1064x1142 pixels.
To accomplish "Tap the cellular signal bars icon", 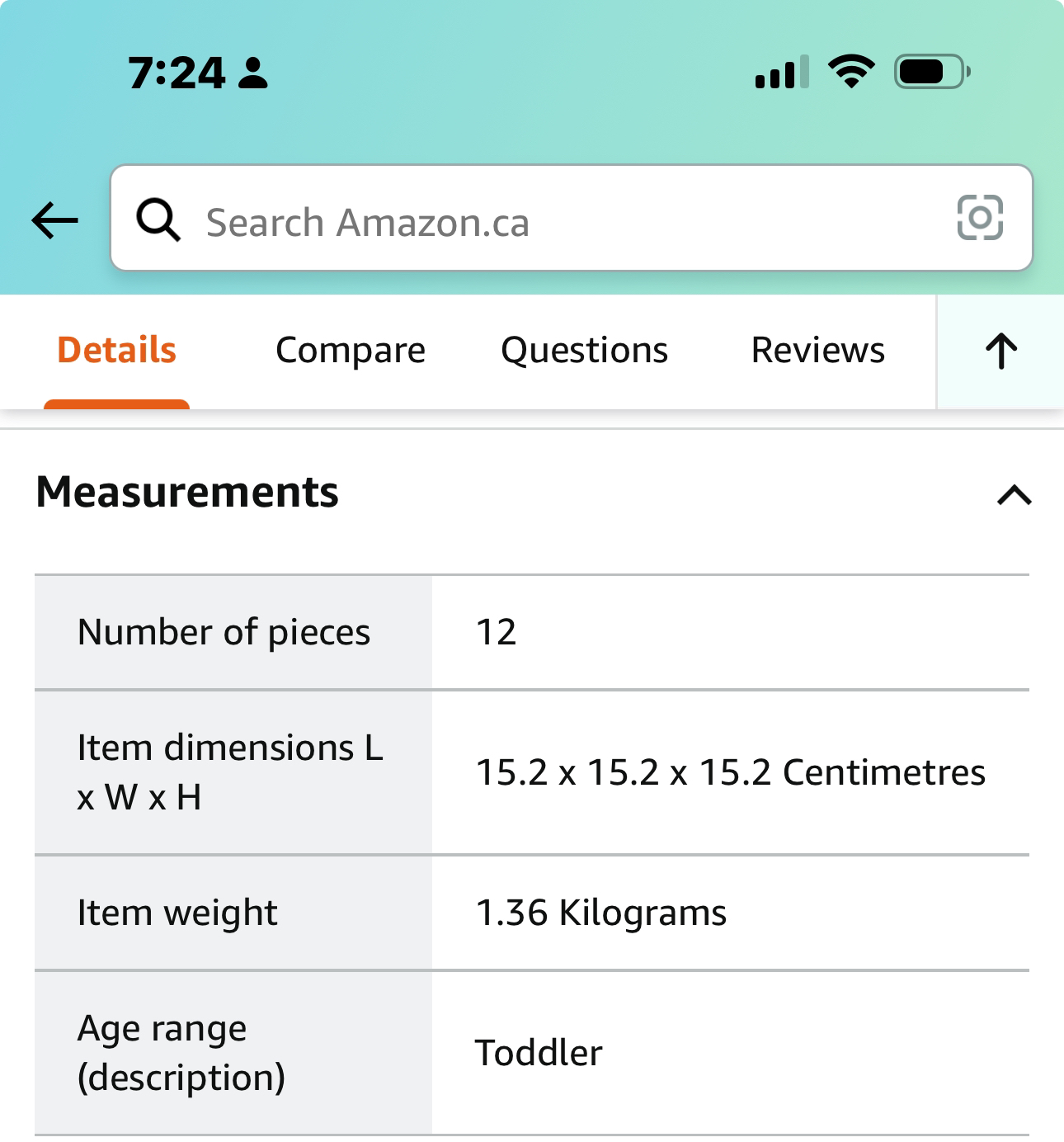I will click(781, 73).
